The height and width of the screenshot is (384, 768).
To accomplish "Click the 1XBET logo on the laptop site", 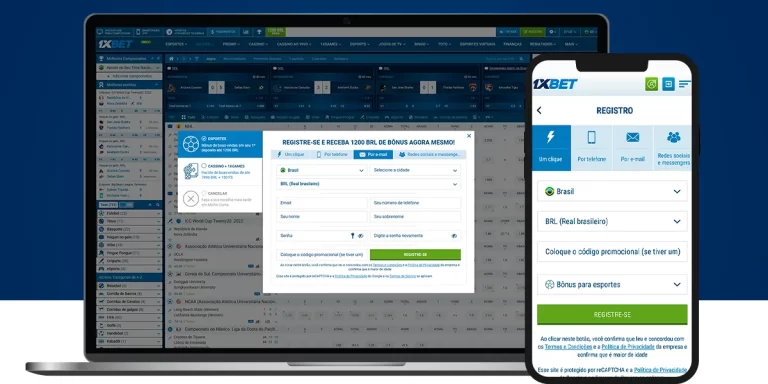I will (116, 44).
